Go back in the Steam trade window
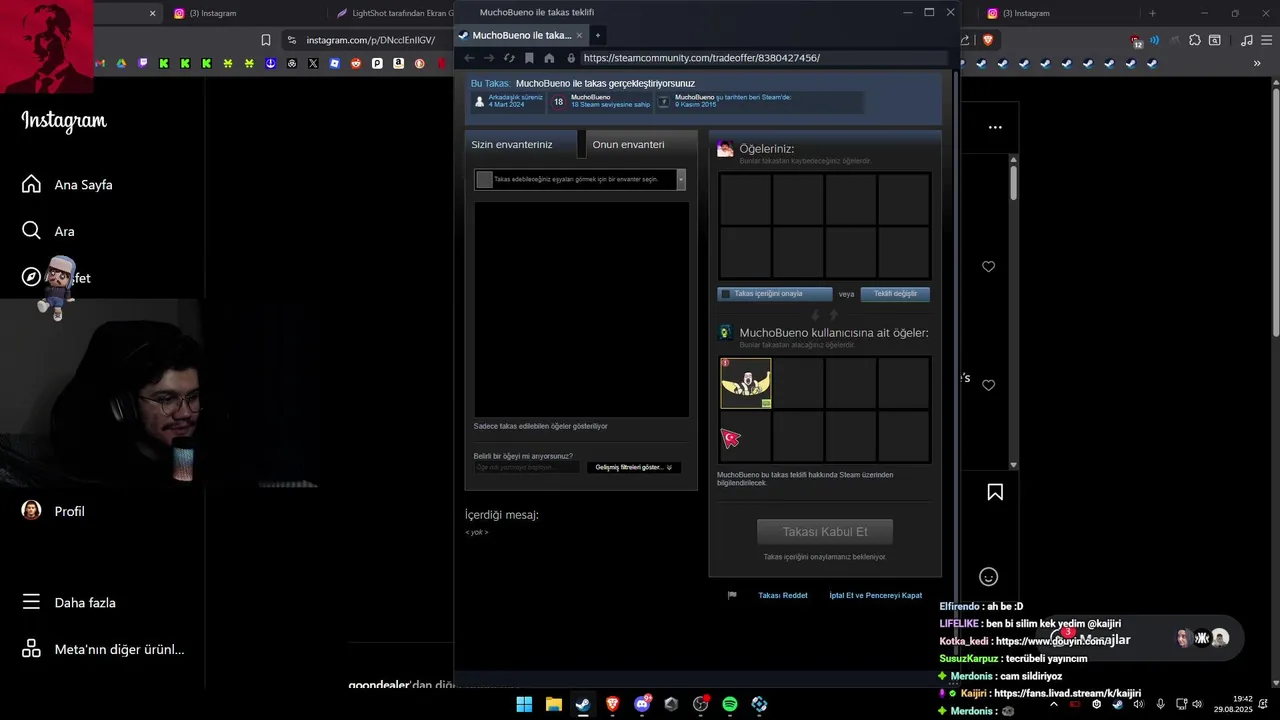 pos(469,58)
